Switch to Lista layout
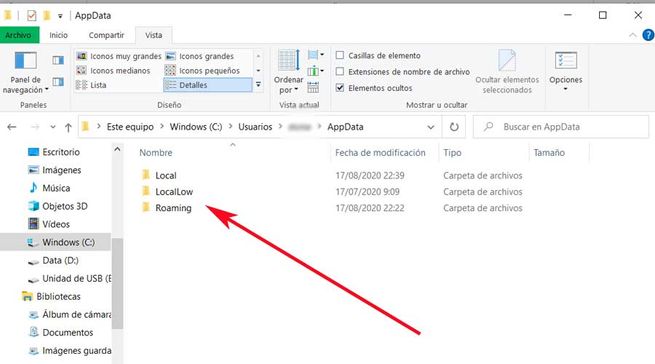655x364 pixels. (91, 85)
